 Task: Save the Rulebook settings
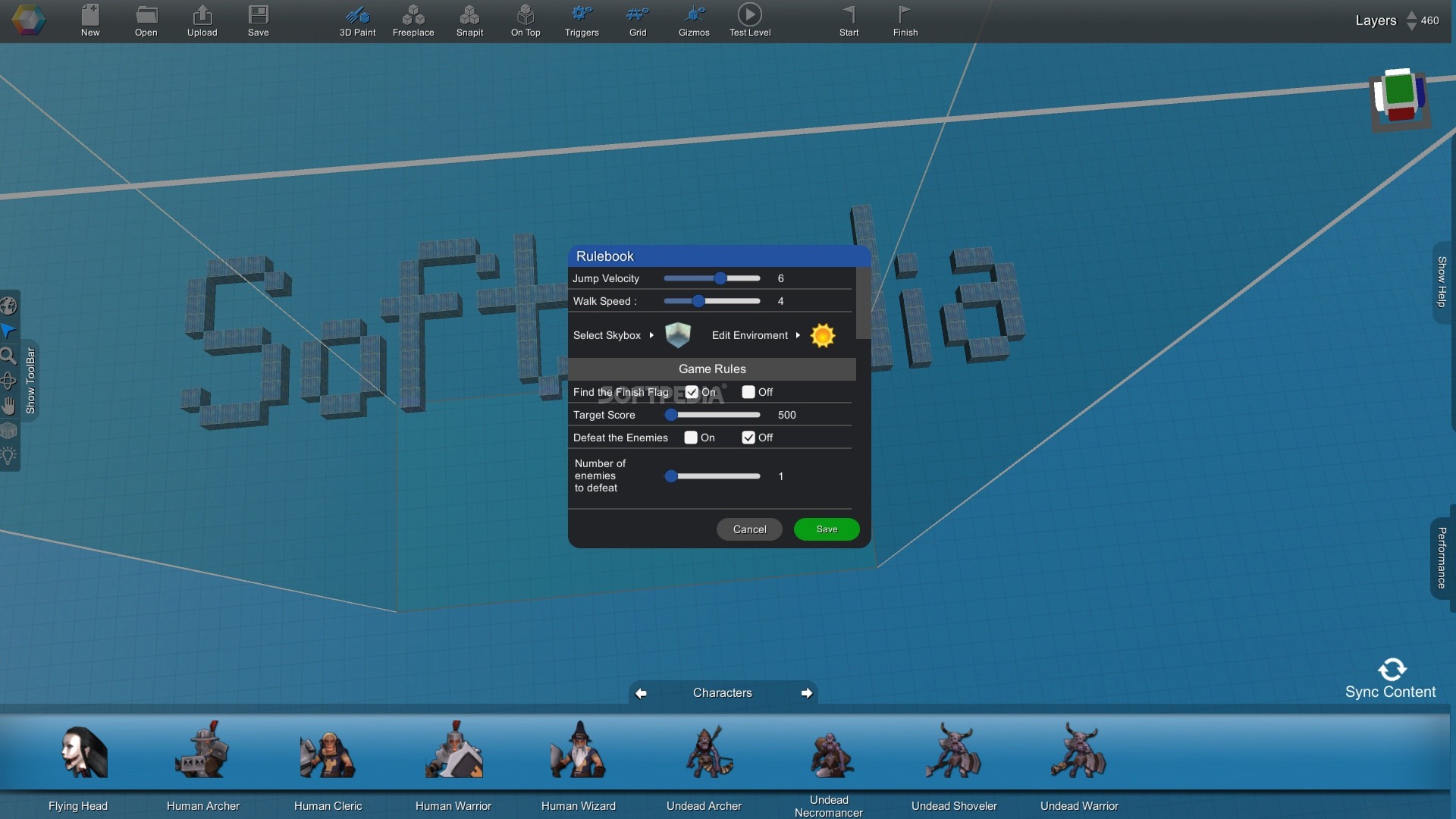(827, 529)
